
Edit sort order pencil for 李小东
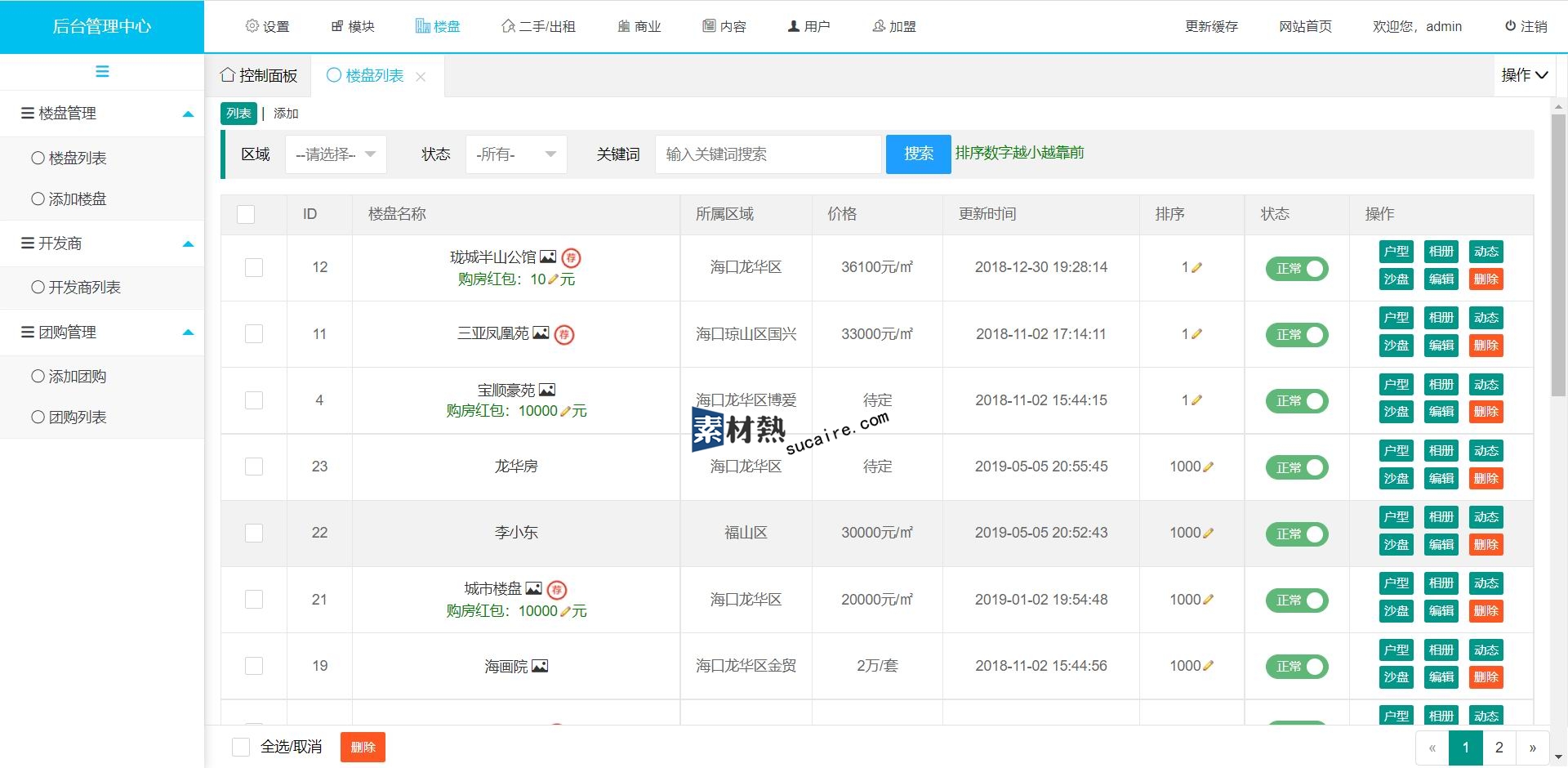pyautogui.click(x=1209, y=533)
